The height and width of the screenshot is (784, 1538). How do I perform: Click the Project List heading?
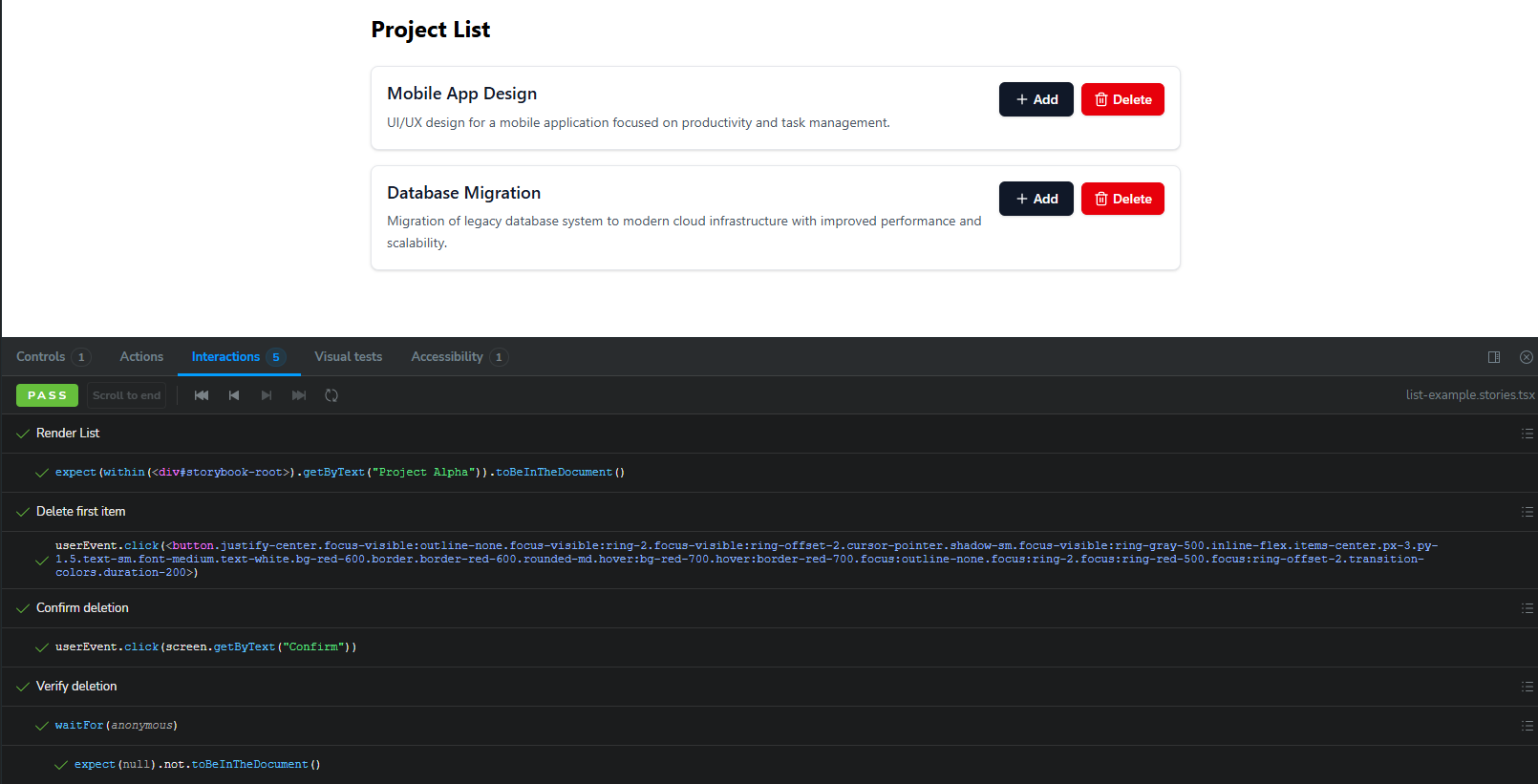click(430, 30)
